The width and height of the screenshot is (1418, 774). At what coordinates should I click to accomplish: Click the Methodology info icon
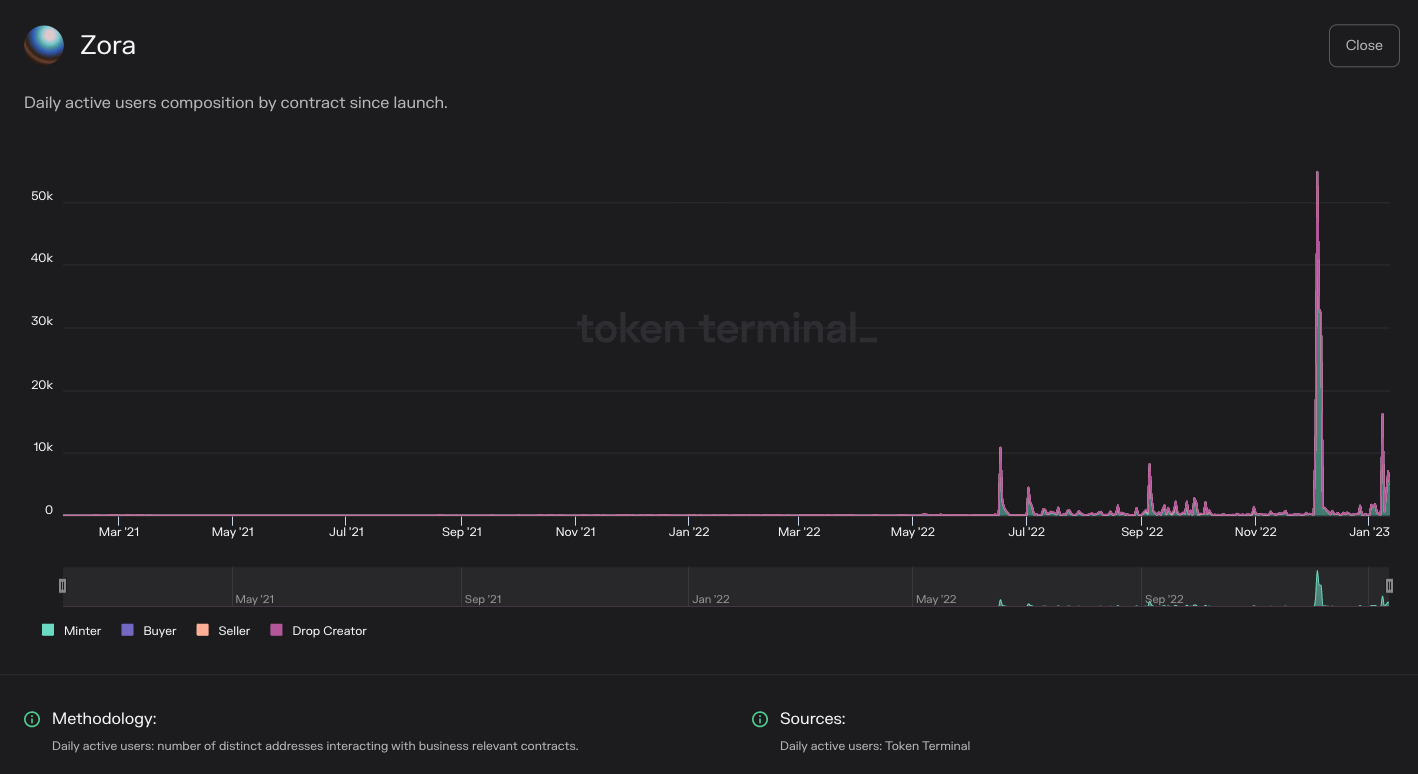point(30,719)
